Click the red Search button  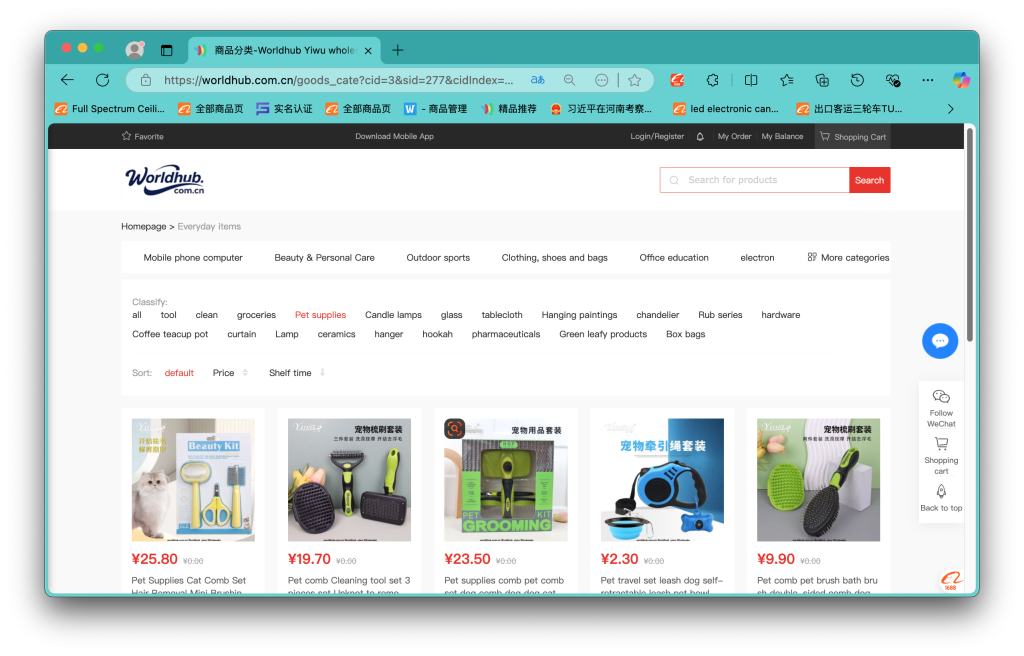pyautogui.click(x=869, y=180)
